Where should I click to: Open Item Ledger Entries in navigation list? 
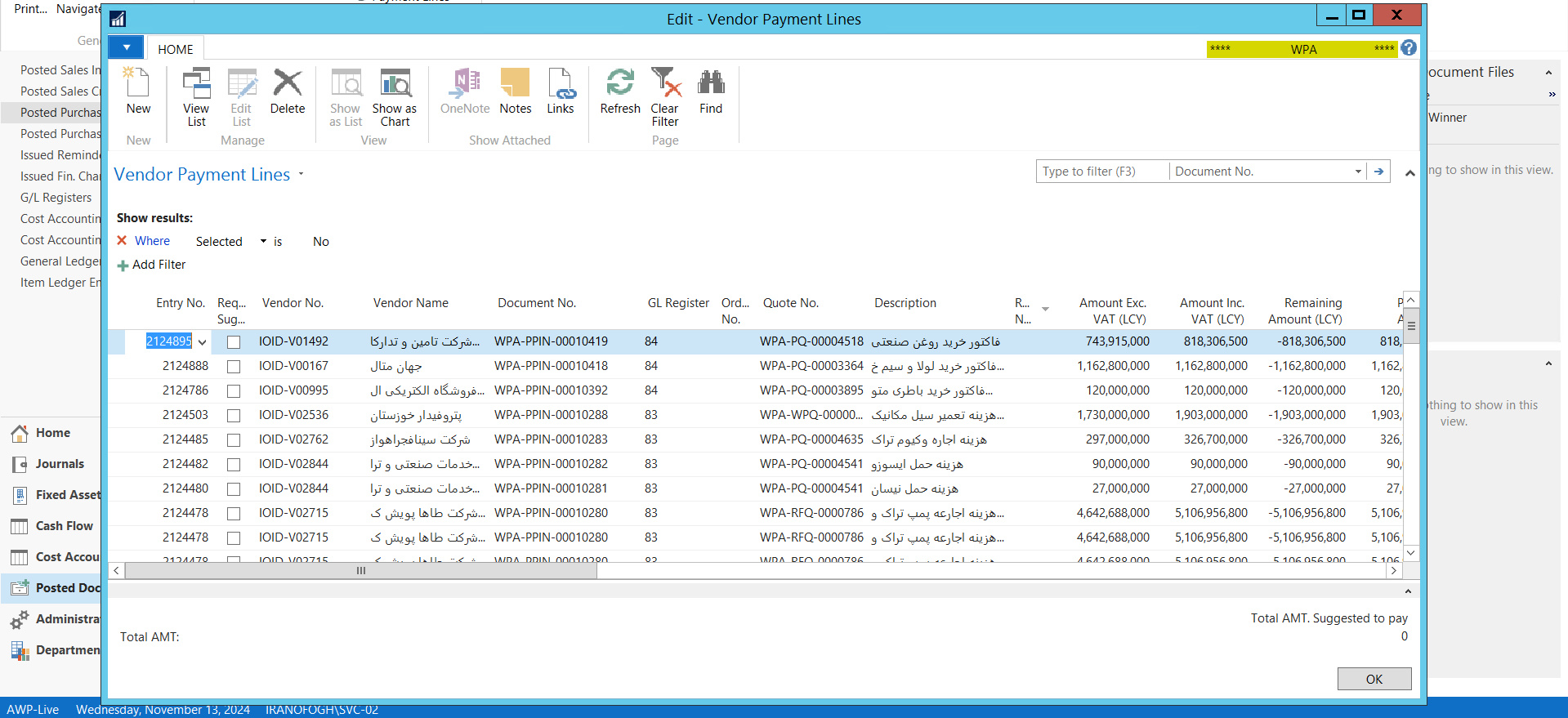click(x=60, y=283)
